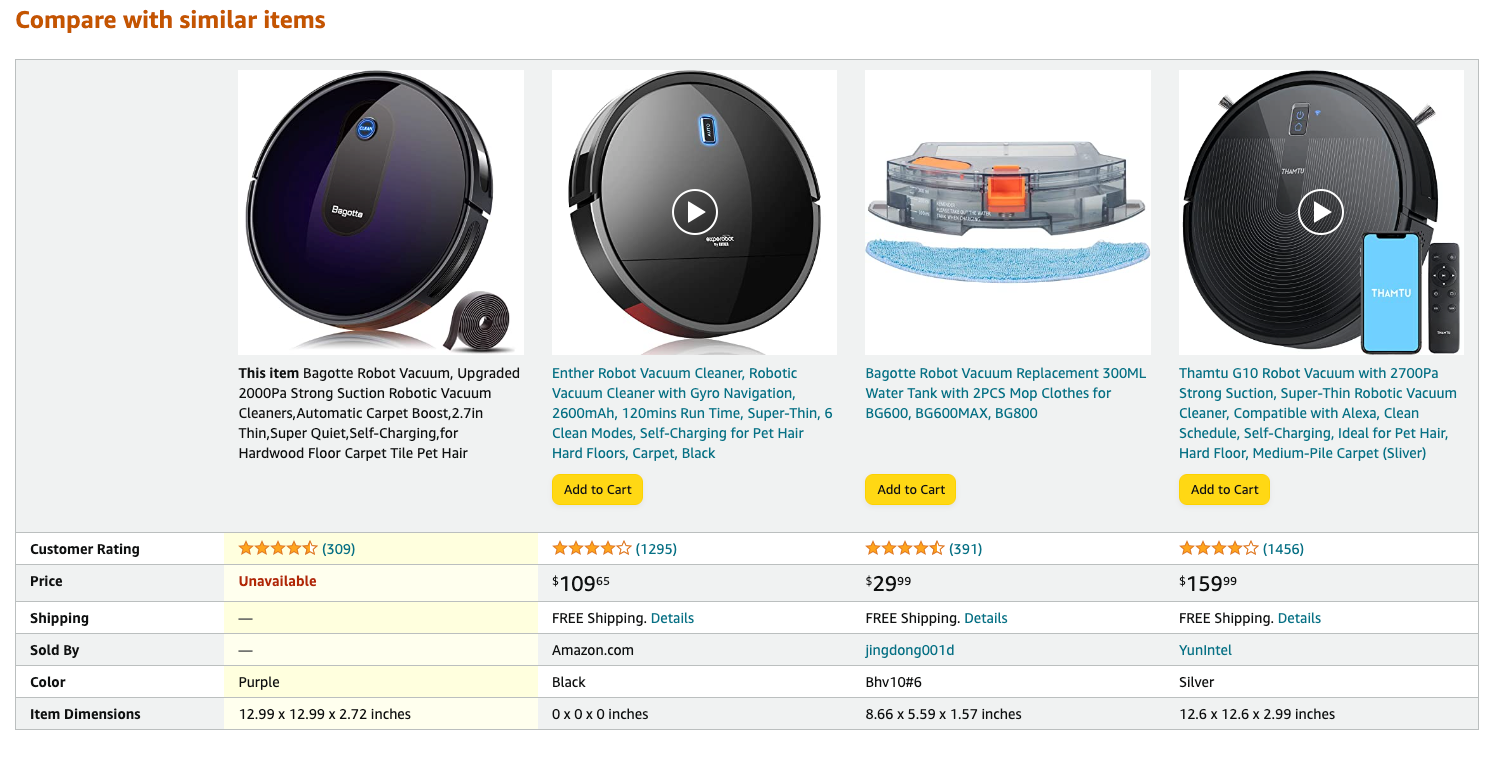Click the Enther vacuum star rating
The width and height of the screenshot is (1495, 762).
(x=592, y=548)
